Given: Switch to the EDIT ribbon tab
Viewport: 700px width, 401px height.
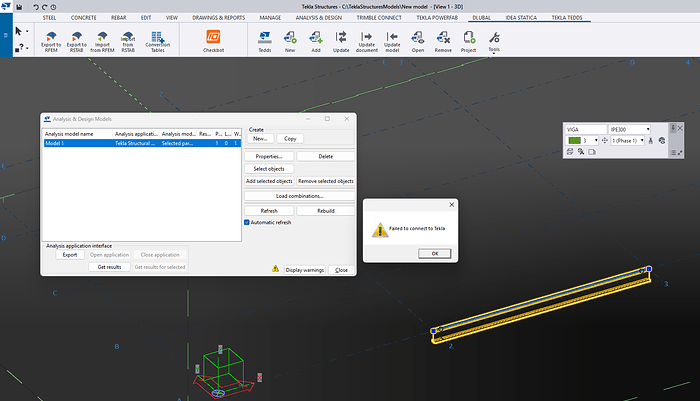Looking at the screenshot, I should click(146, 18).
